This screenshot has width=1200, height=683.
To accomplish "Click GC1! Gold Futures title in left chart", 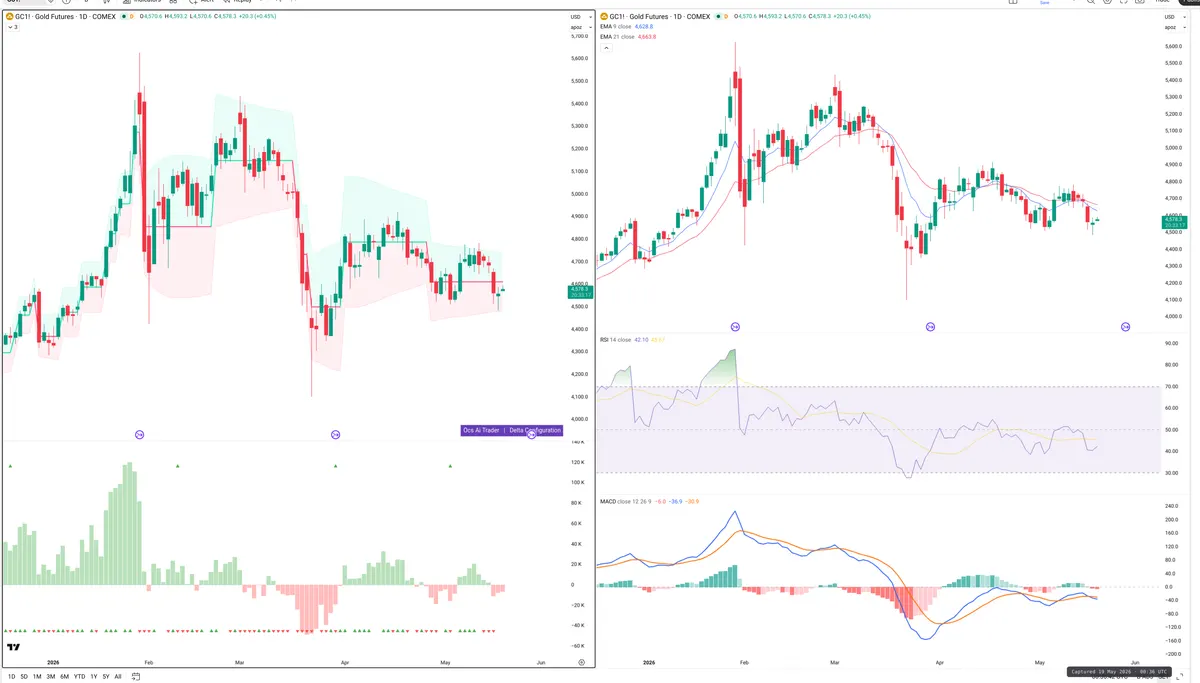I will [x=65, y=17].
